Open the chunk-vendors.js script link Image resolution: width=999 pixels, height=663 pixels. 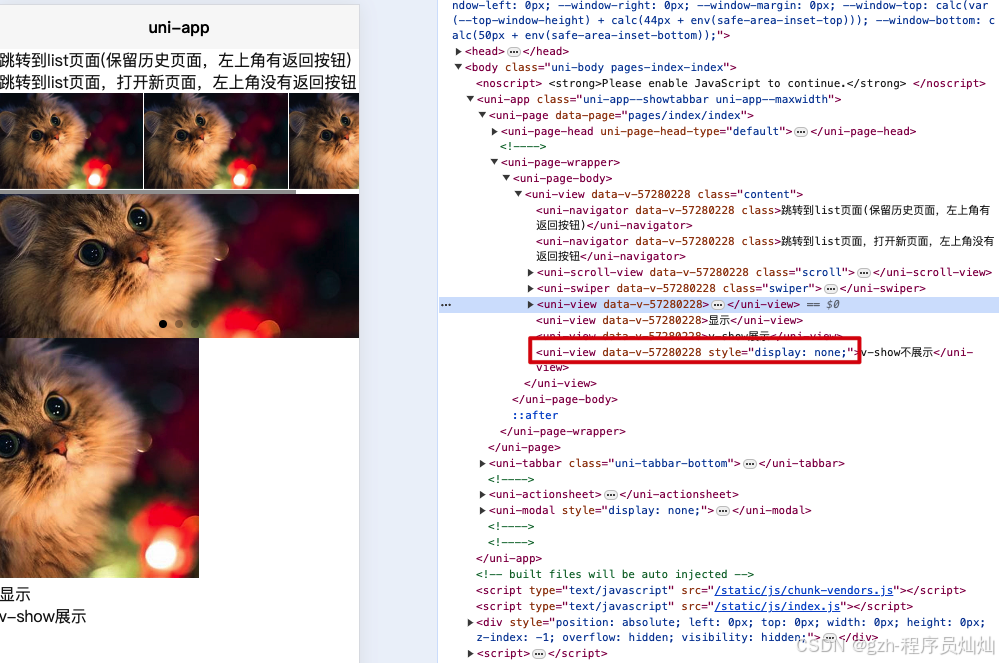[x=803, y=590]
